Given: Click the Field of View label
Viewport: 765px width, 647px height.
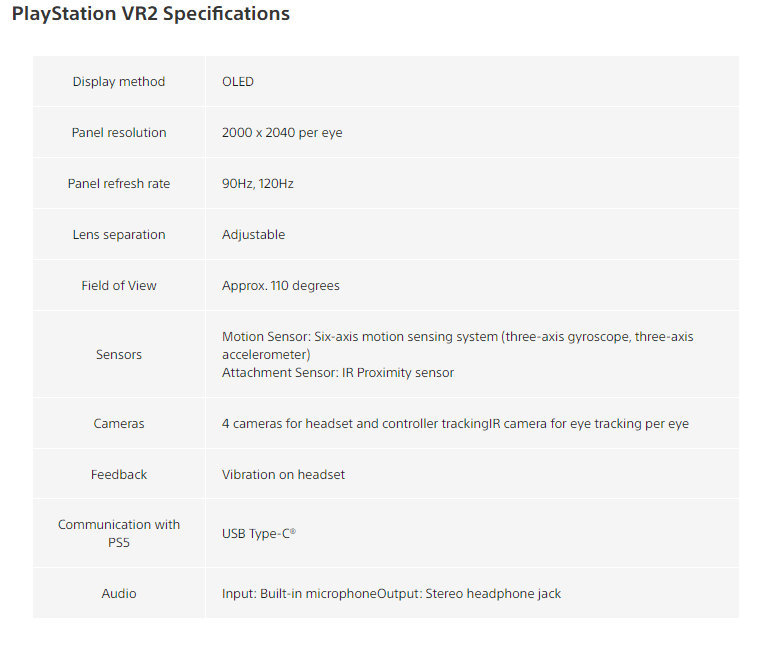Looking at the screenshot, I should [x=119, y=286].
